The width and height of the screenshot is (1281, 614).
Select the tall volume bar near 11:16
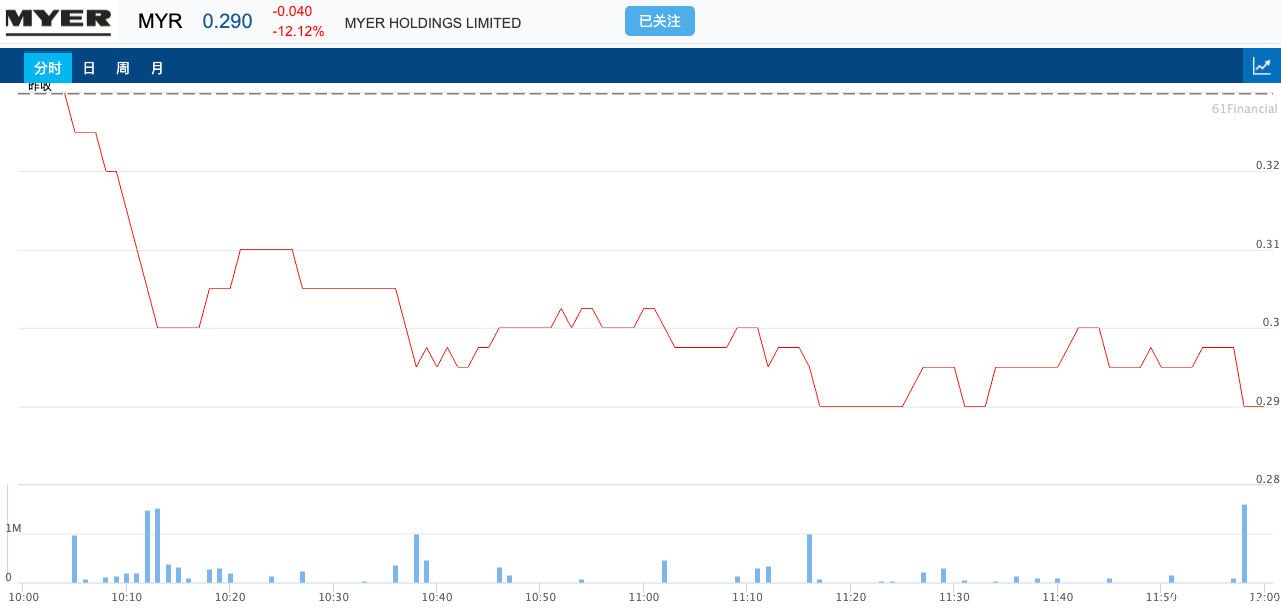click(809, 558)
